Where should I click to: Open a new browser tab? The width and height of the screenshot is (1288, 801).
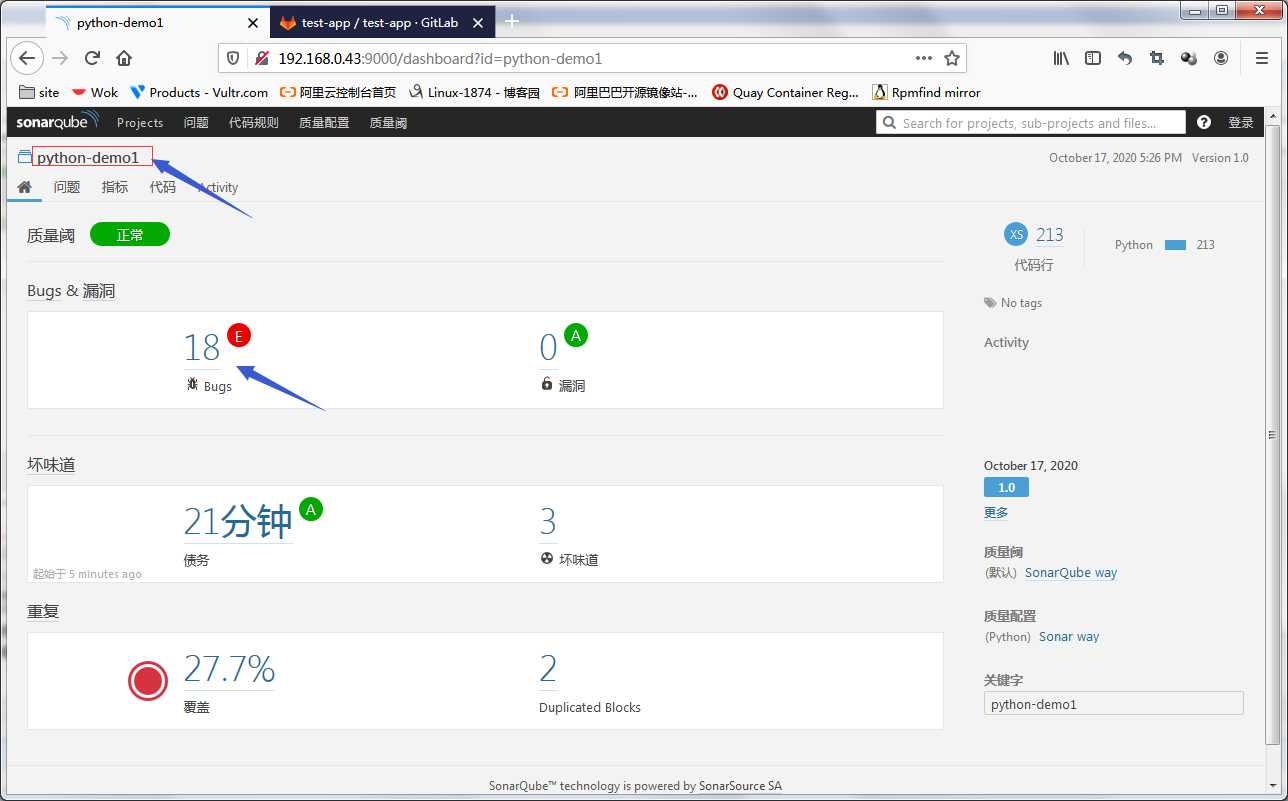[512, 21]
